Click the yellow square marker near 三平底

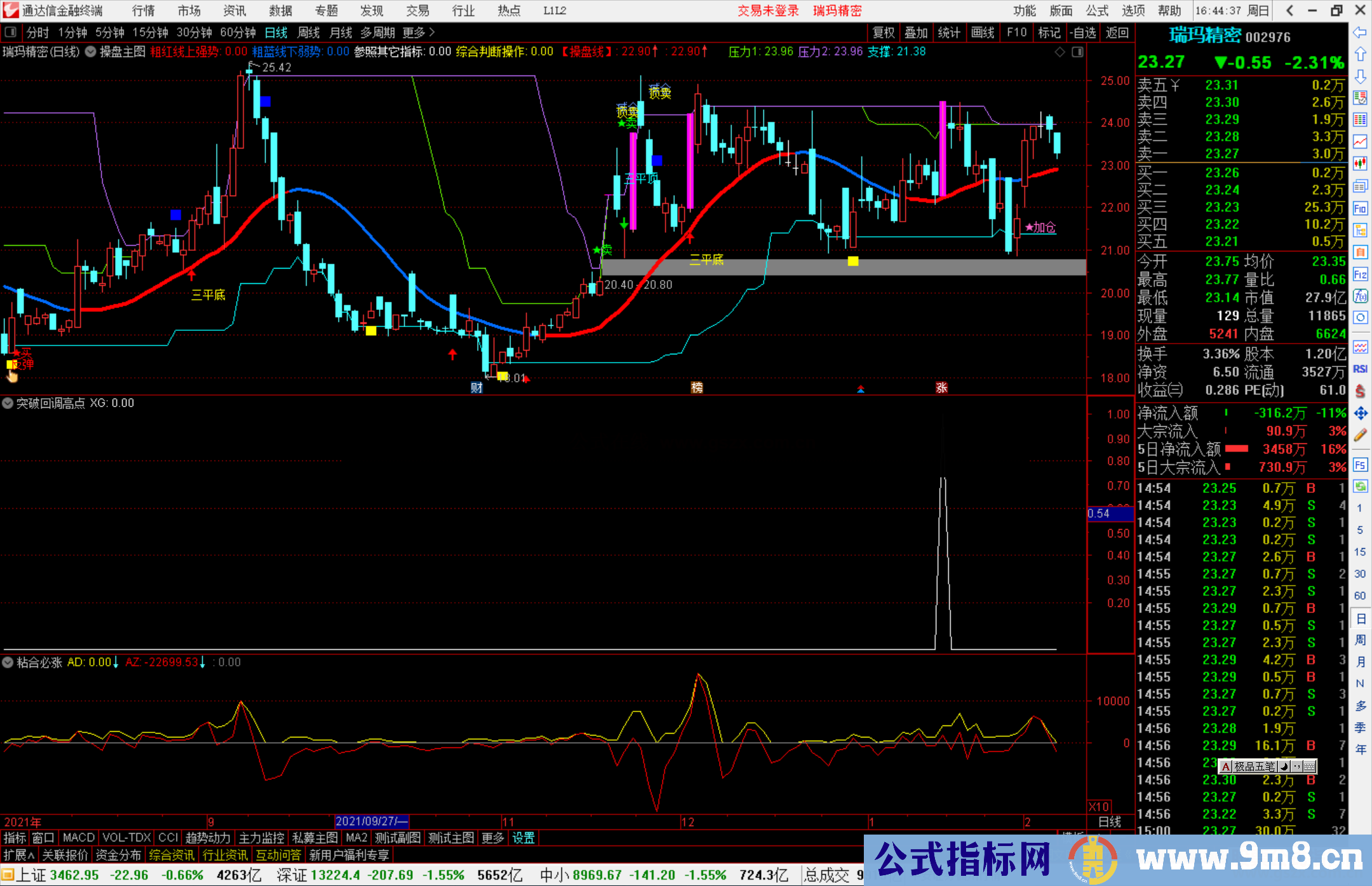point(853,261)
